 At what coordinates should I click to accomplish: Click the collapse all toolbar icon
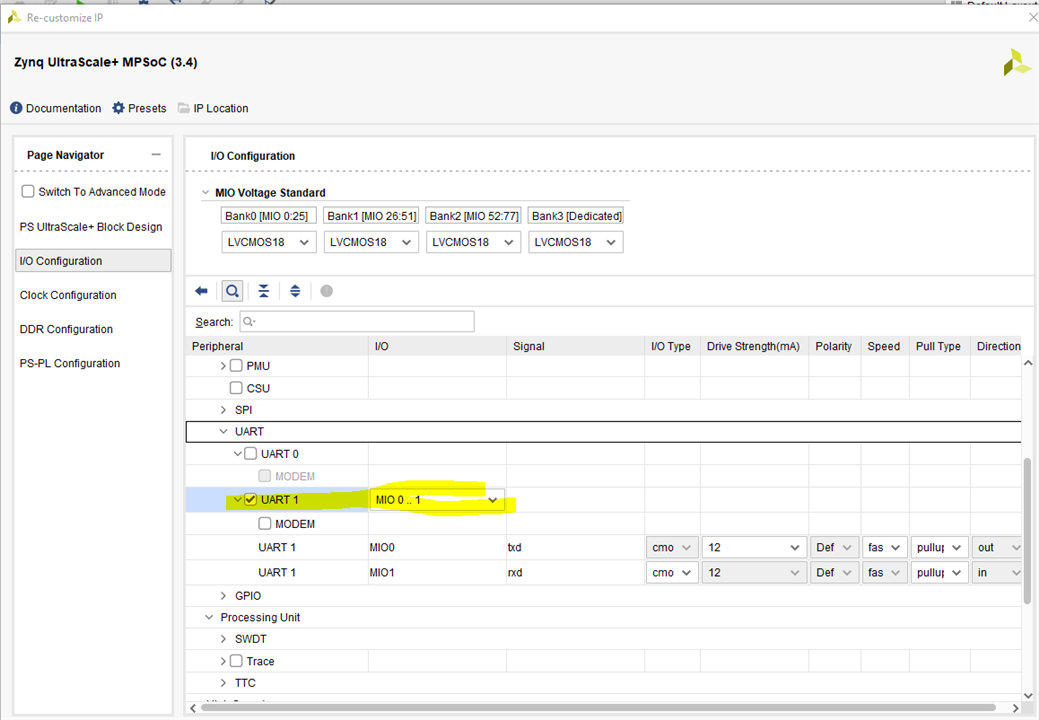pos(263,291)
